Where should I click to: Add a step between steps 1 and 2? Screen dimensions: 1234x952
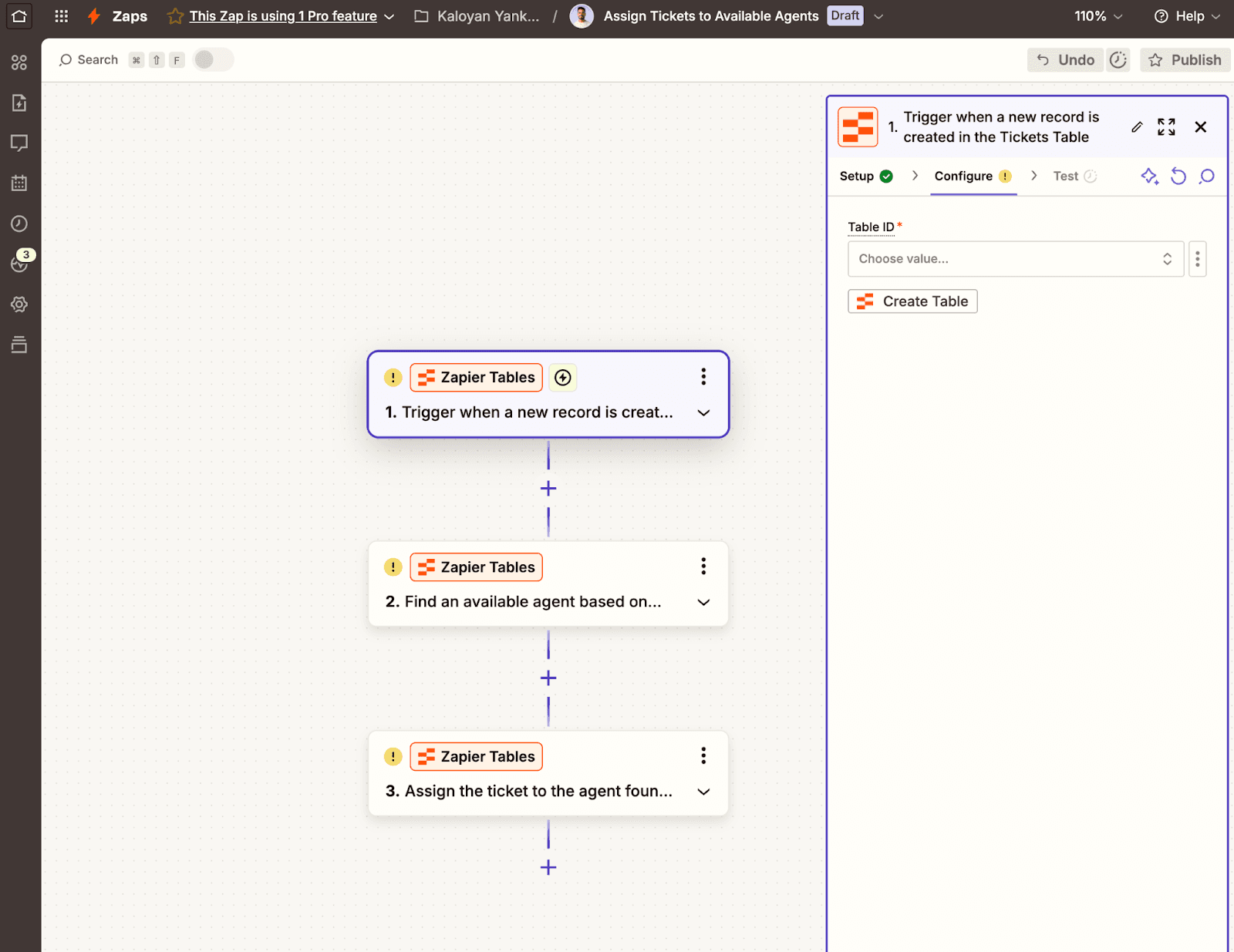coord(548,488)
